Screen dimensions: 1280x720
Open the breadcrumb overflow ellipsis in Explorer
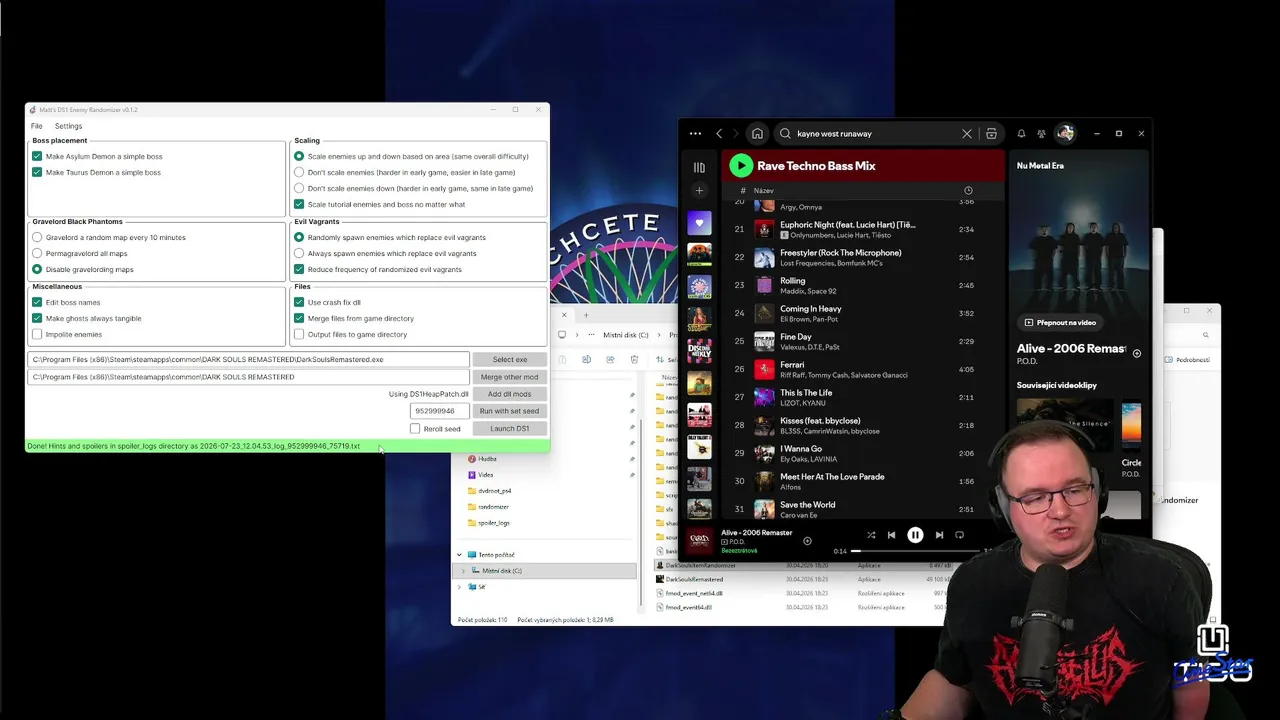click(x=591, y=335)
